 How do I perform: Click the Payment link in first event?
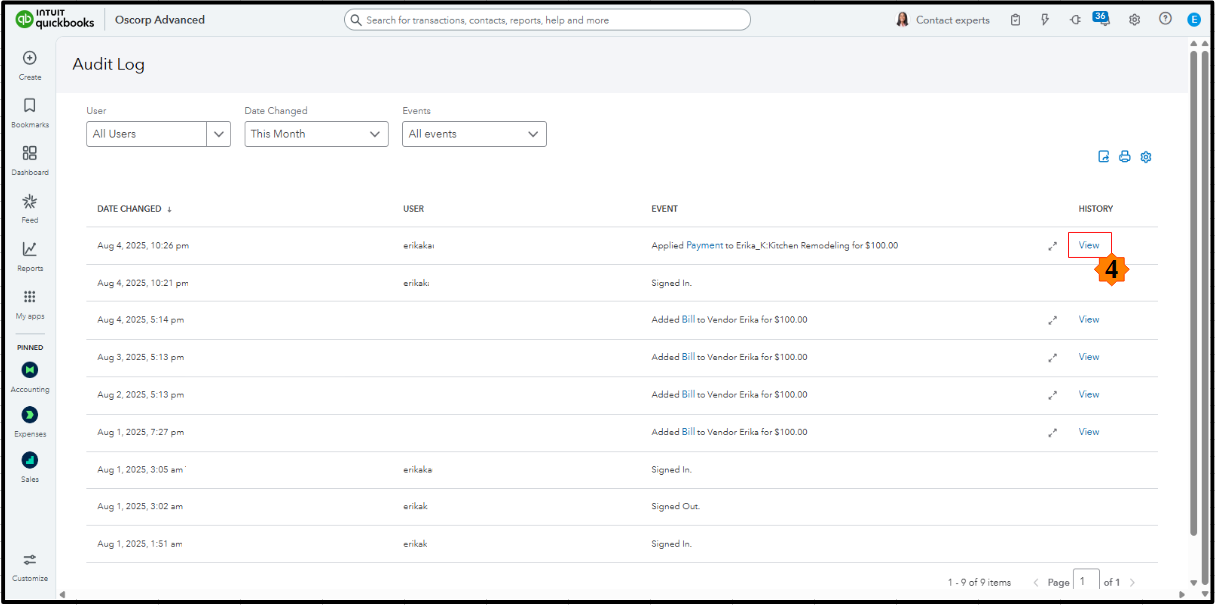tap(704, 245)
